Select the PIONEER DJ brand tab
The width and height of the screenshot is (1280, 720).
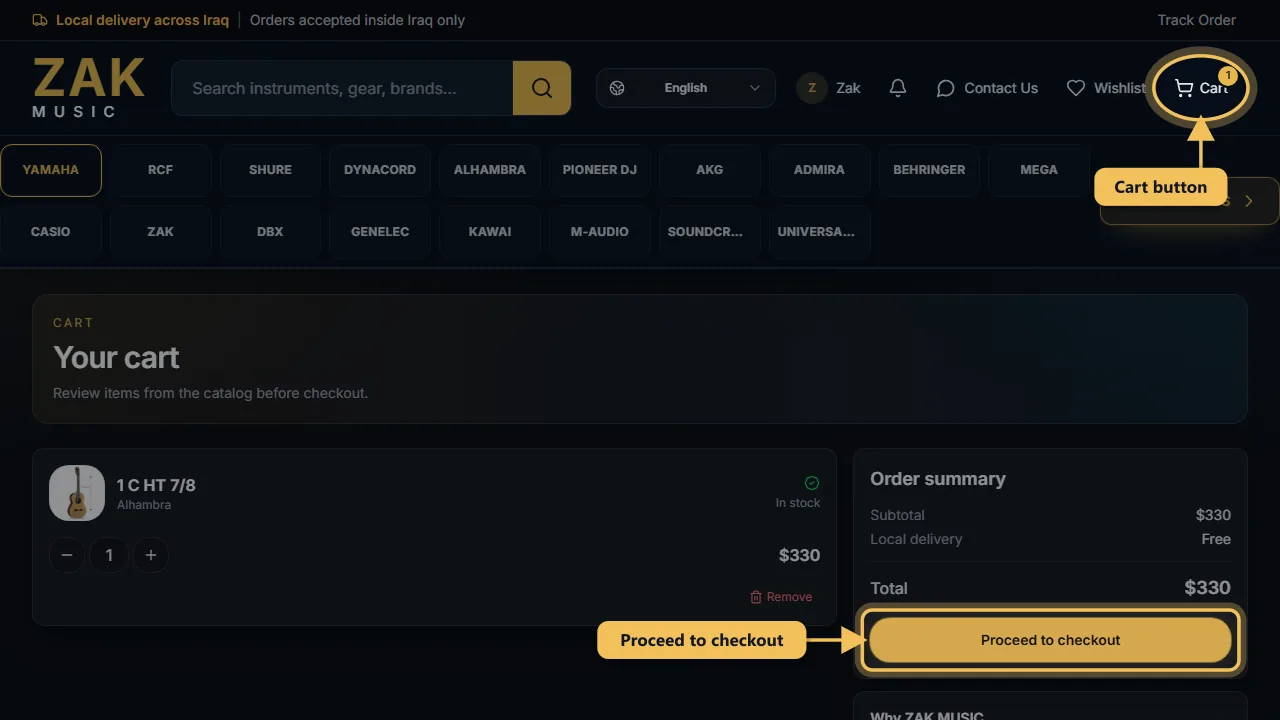600,170
